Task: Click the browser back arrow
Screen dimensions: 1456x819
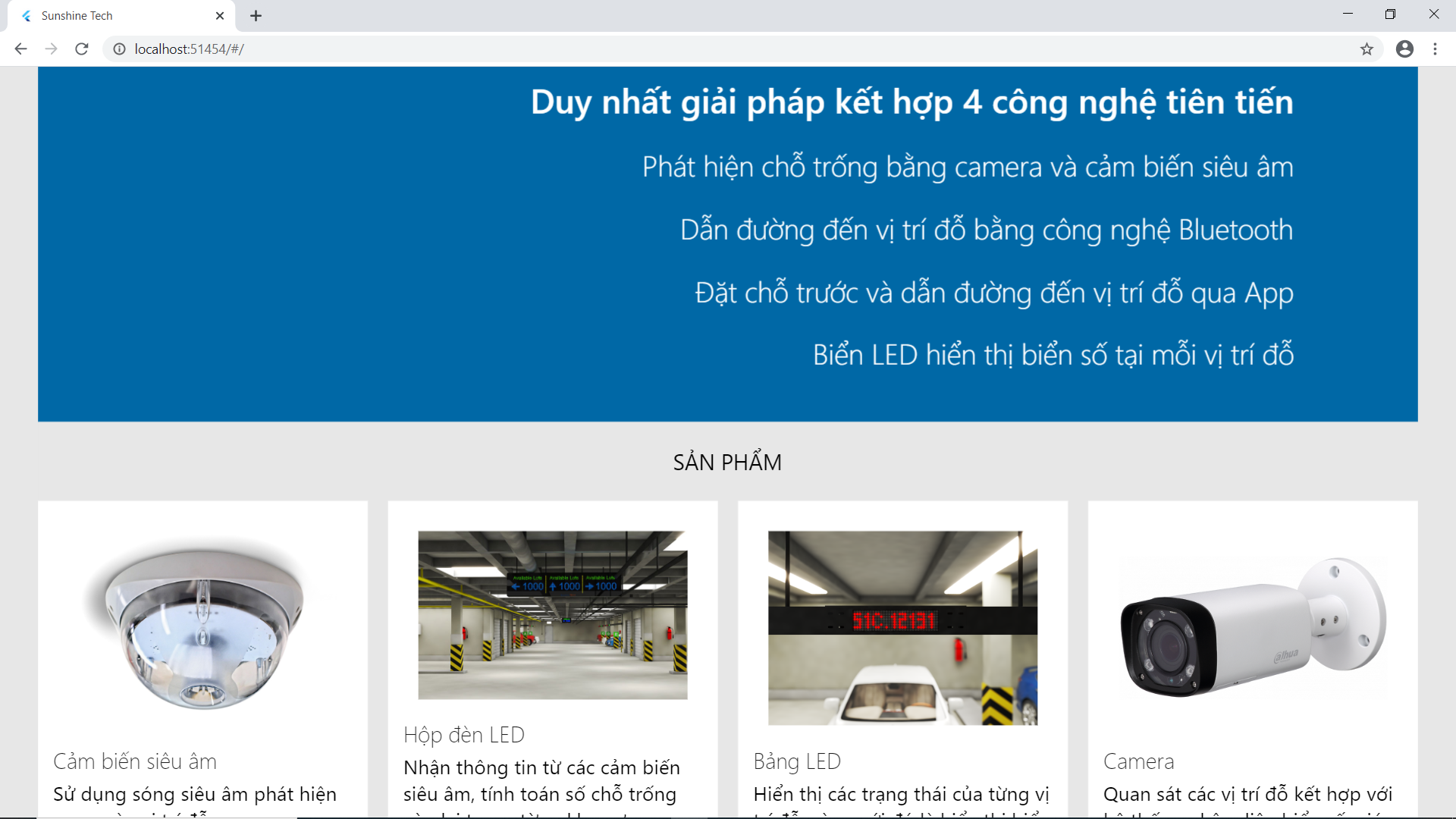Action: click(20, 49)
